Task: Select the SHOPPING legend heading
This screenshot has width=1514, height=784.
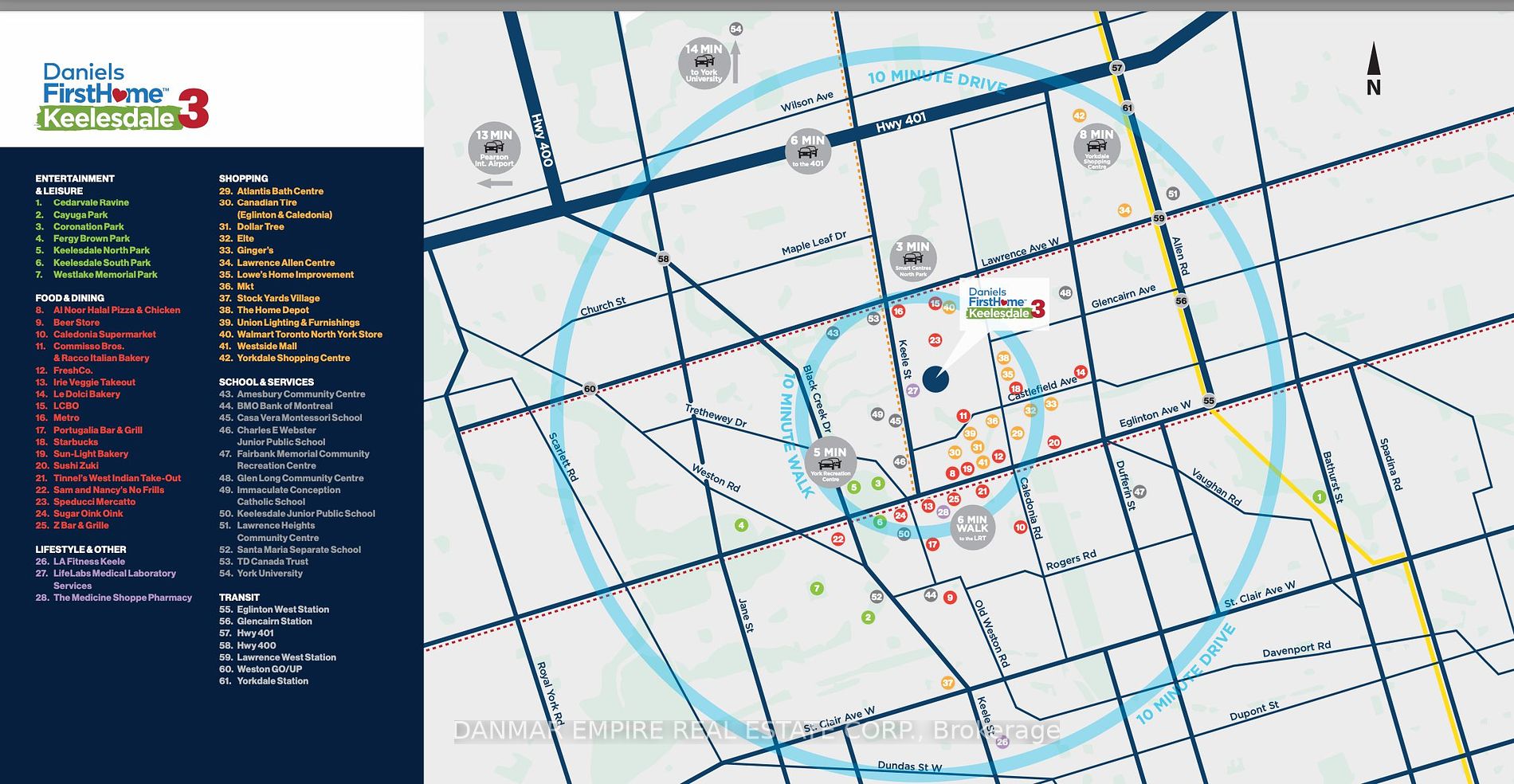Action: (243, 178)
